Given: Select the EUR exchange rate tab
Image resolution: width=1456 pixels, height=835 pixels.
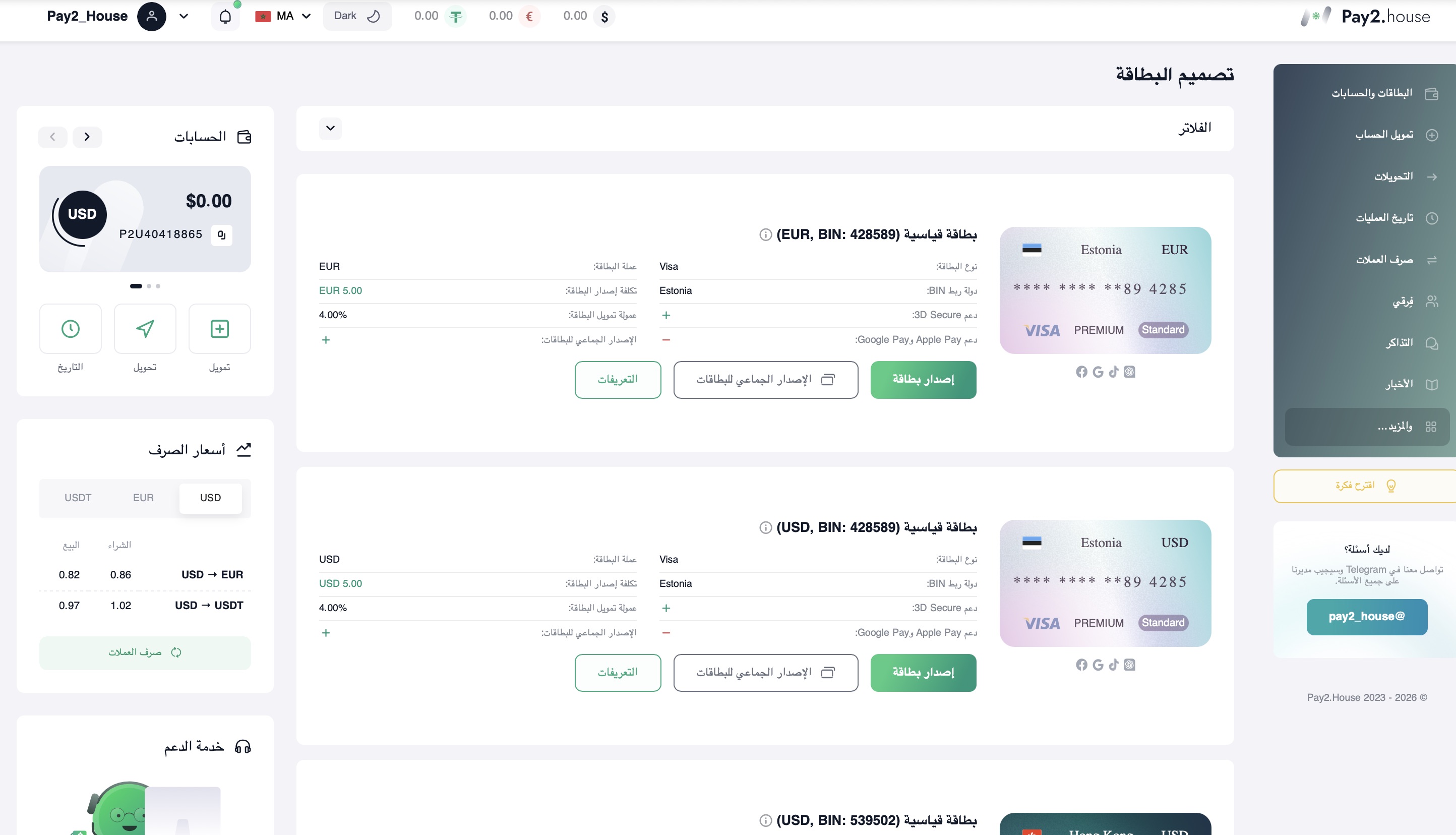Looking at the screenshot, I should coord(143,498).
